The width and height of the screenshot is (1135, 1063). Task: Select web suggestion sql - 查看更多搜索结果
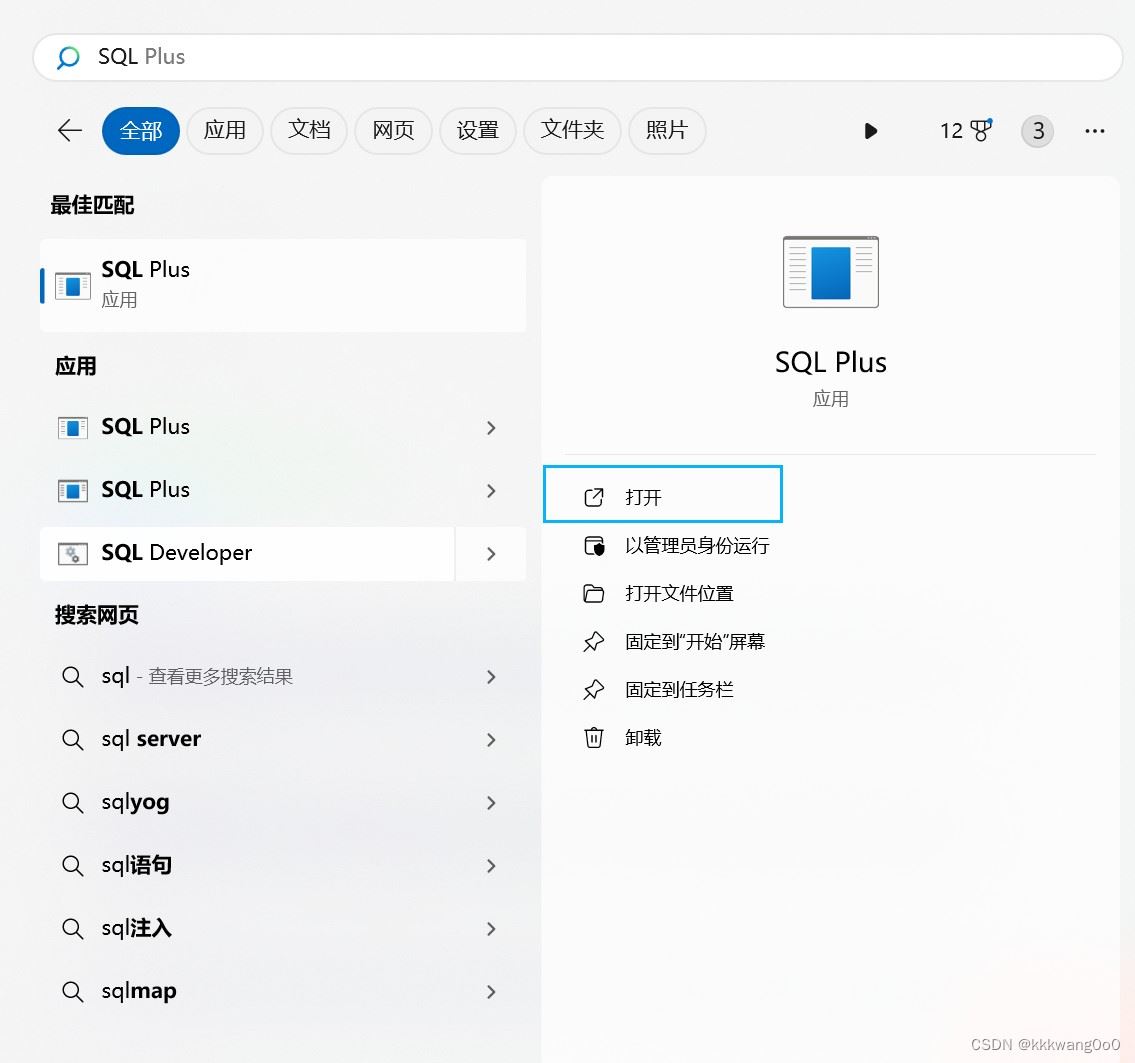[246, 677]
